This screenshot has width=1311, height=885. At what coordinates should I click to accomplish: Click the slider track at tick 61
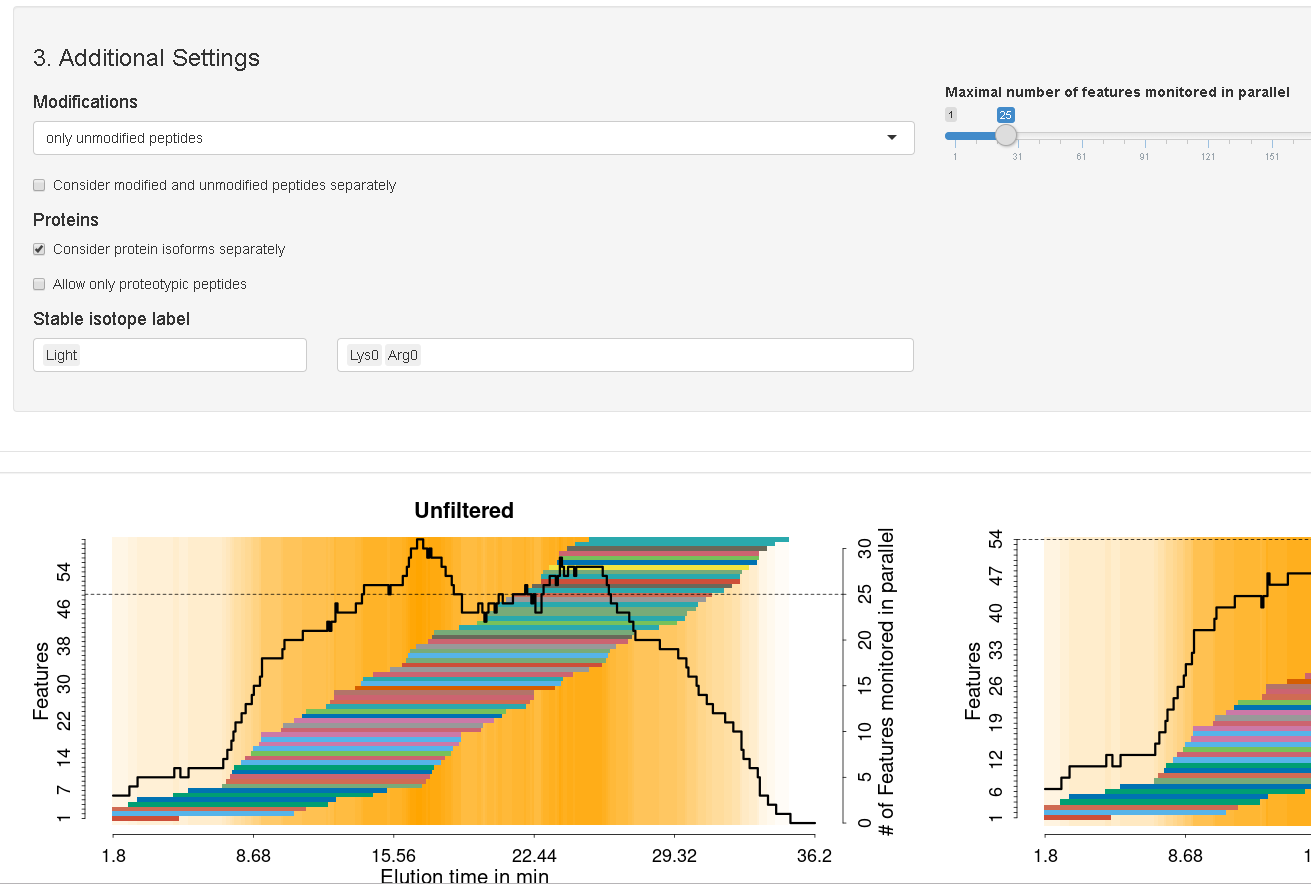coord(1081,136)
